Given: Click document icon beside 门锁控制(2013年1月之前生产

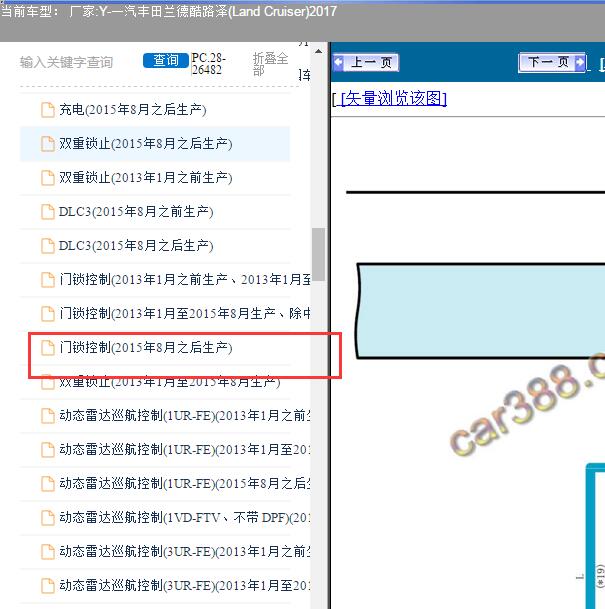Looking at the screenshot, I should (48, 280).
